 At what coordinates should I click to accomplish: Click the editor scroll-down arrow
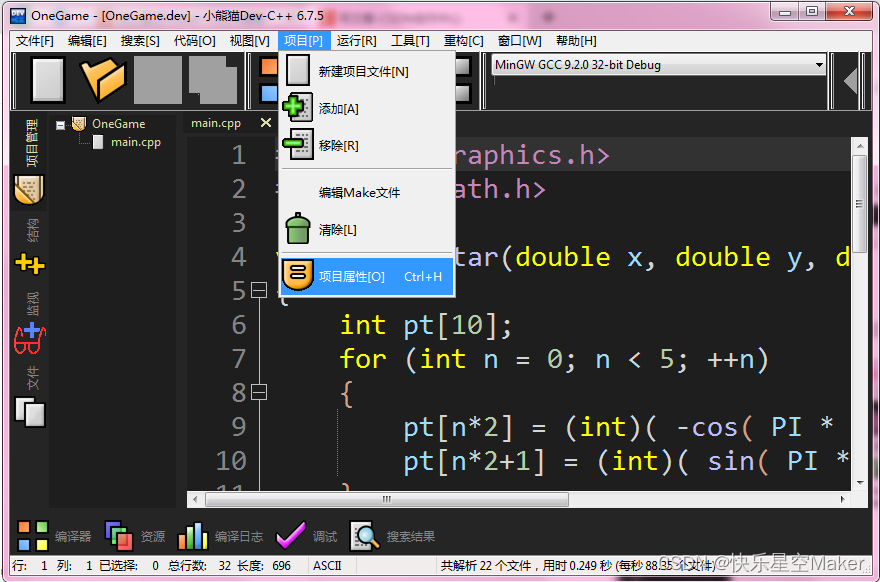(x=860, y=483)
